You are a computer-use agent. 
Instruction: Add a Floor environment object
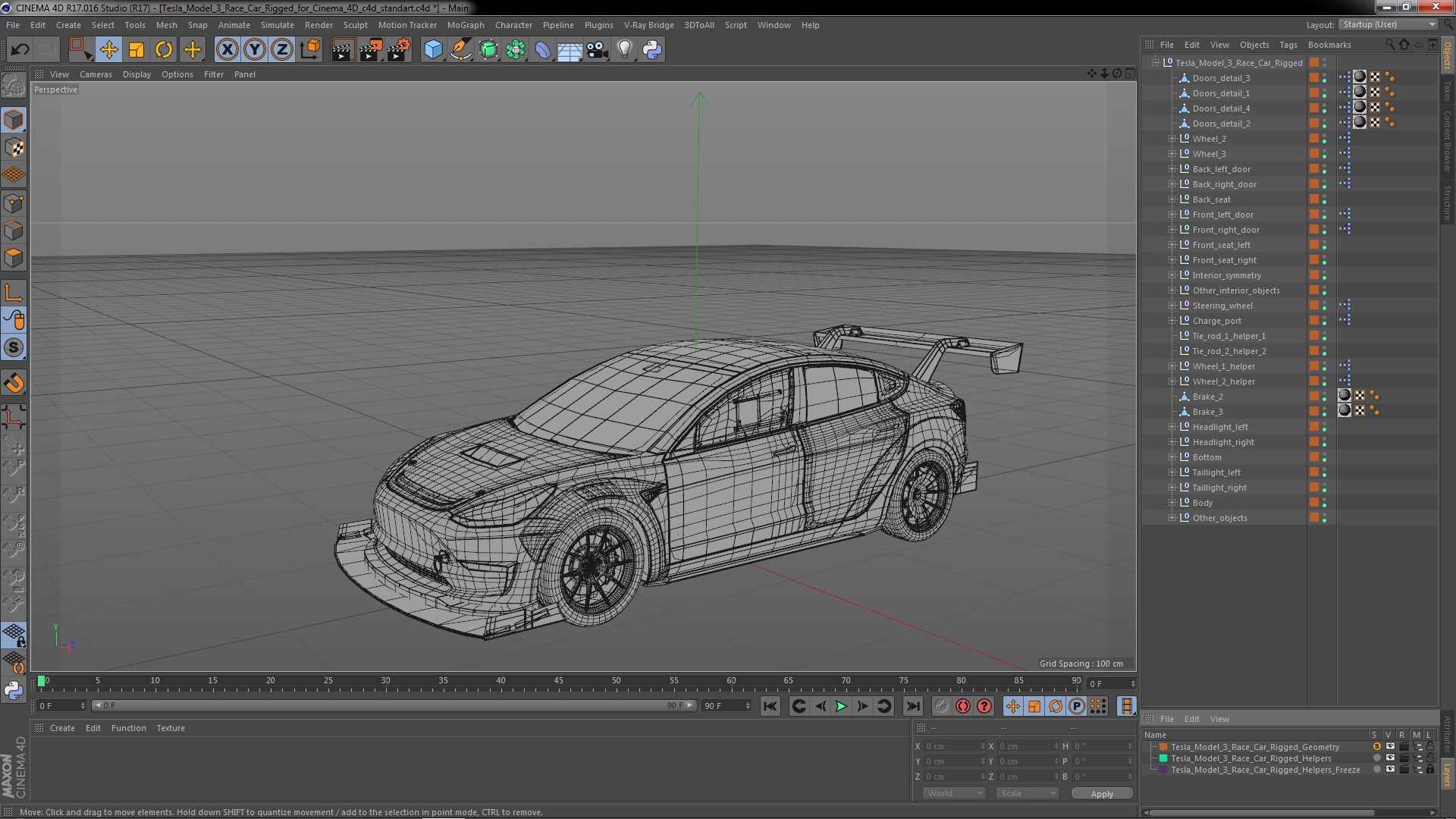570,50
